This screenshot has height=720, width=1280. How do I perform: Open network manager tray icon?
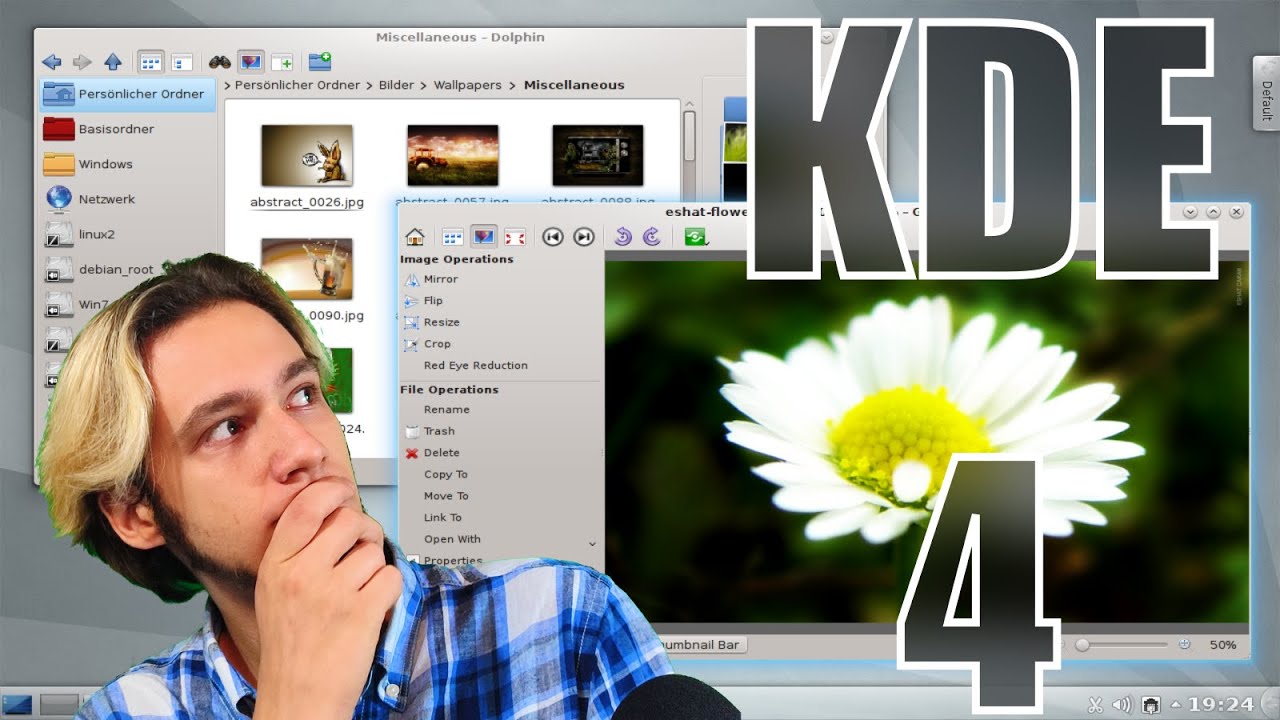tap(1151, 704)
